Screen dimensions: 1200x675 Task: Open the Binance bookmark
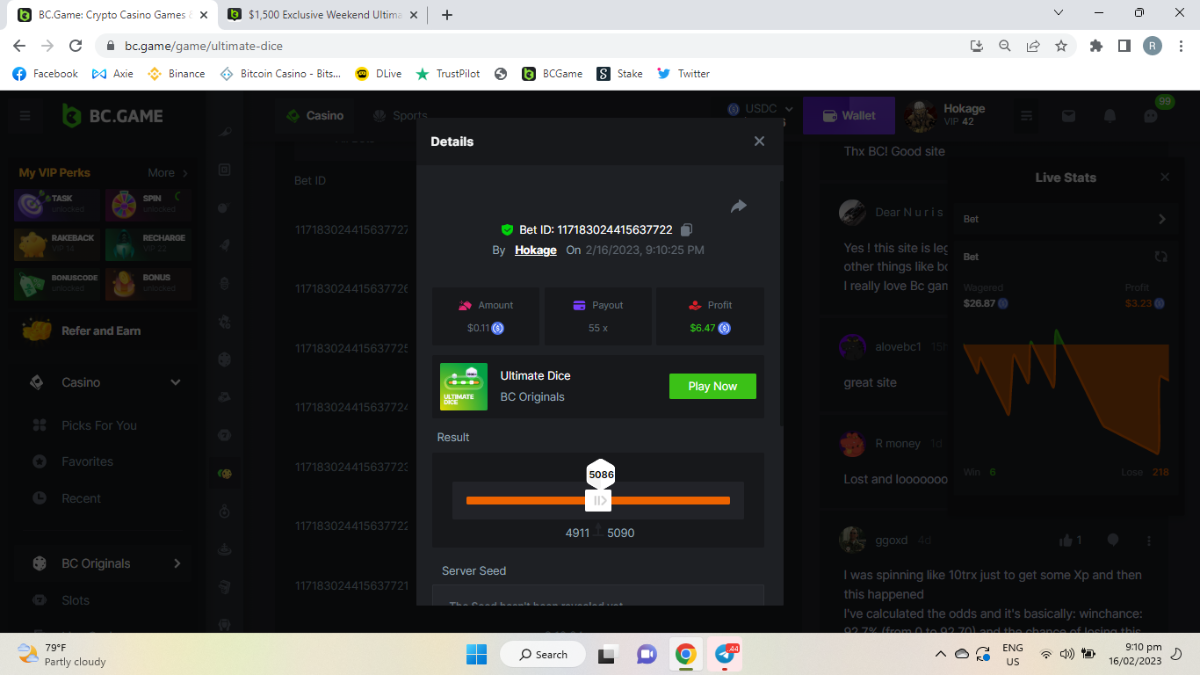[x=176, y=73]
